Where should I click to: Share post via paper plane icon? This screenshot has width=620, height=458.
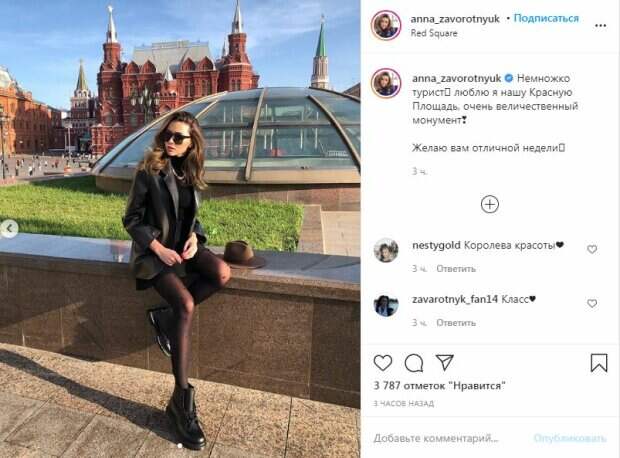coord(444,362)
